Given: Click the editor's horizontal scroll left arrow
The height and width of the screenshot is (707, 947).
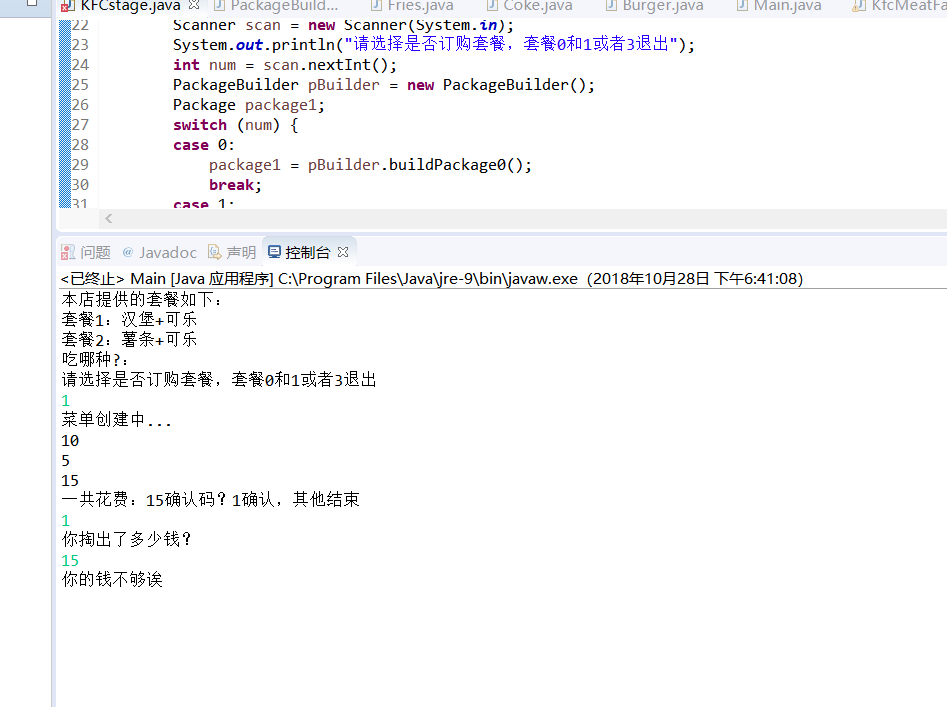Looking at the screenshot, I should point(108,218).
